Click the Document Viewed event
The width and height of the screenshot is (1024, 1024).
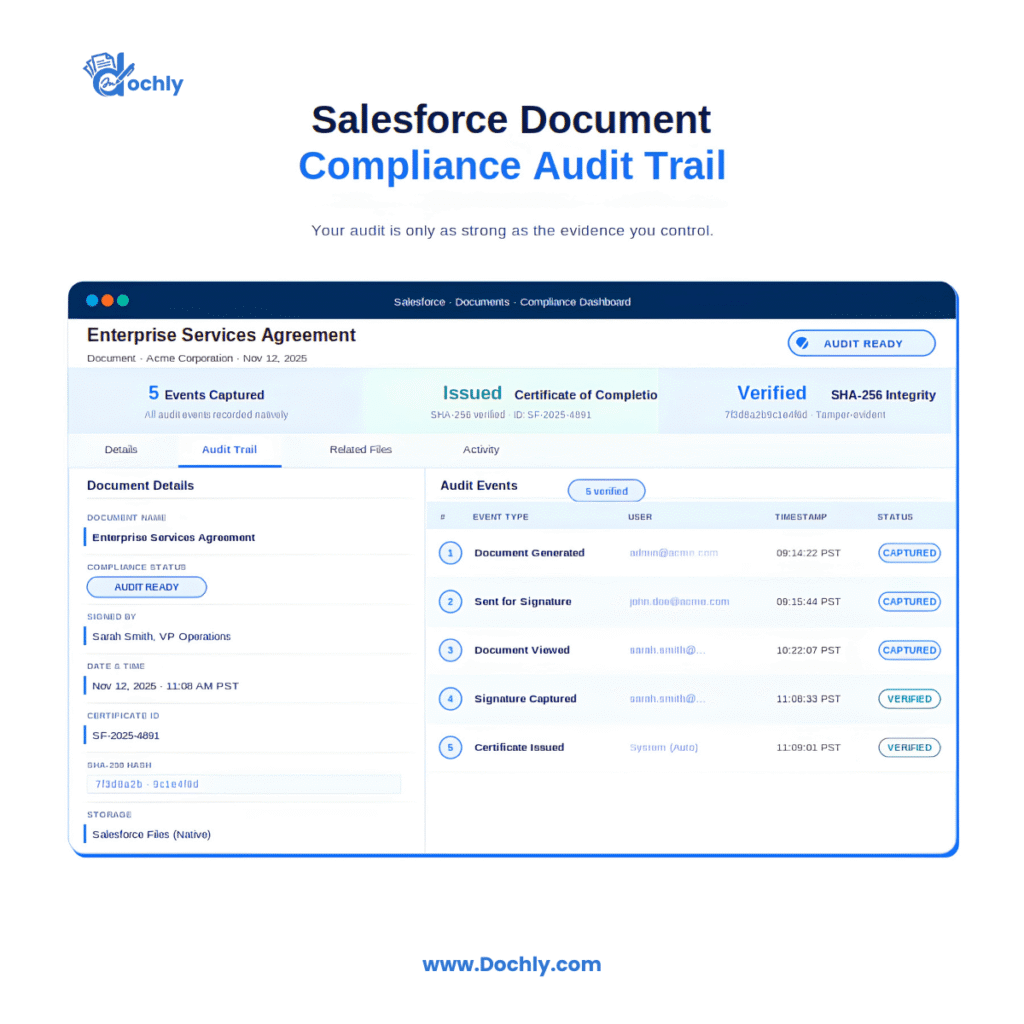tap(522, 650)
